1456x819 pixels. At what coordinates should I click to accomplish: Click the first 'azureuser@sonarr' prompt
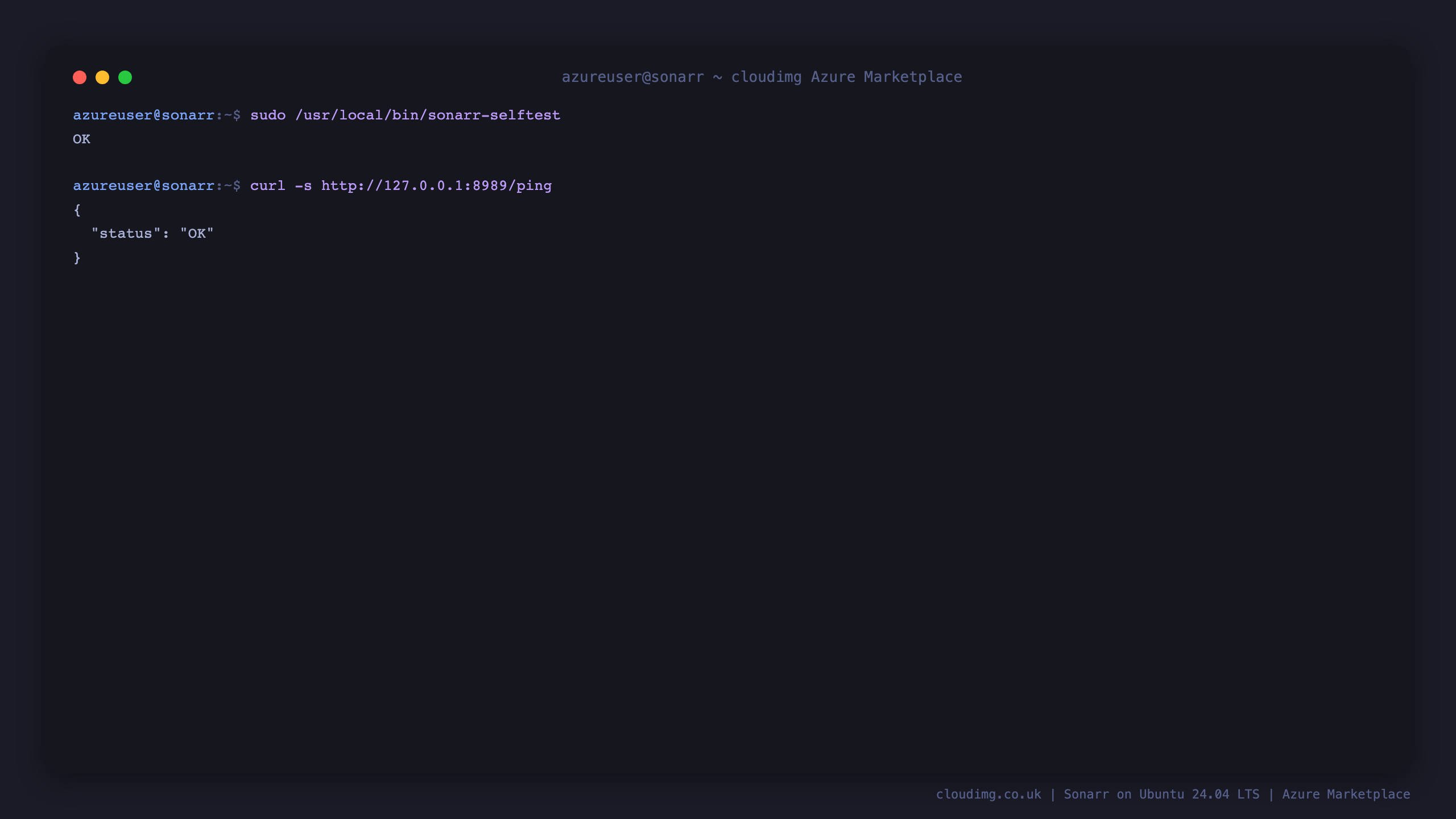click(143, 115)
